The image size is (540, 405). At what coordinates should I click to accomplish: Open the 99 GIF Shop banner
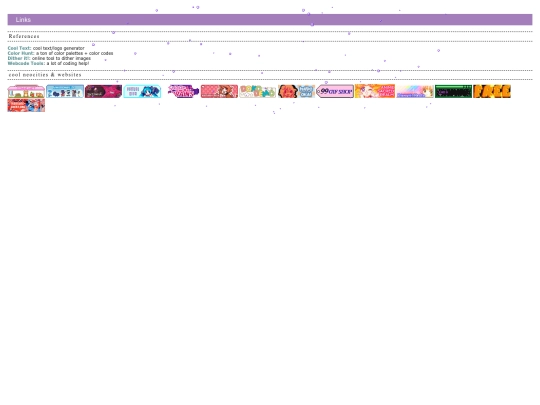pos(335,91)
